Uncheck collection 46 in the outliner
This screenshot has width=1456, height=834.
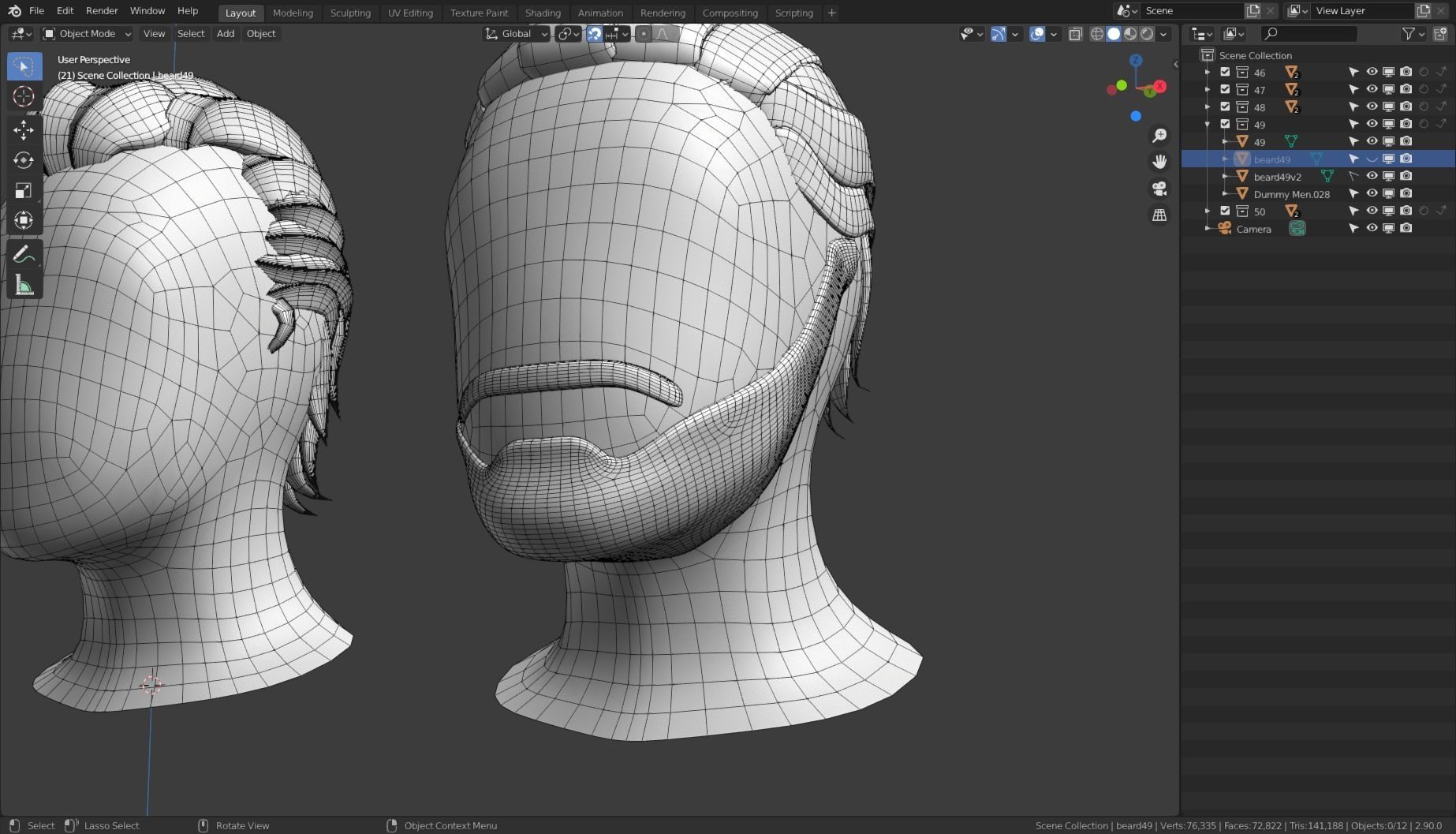click(1225, 72)
